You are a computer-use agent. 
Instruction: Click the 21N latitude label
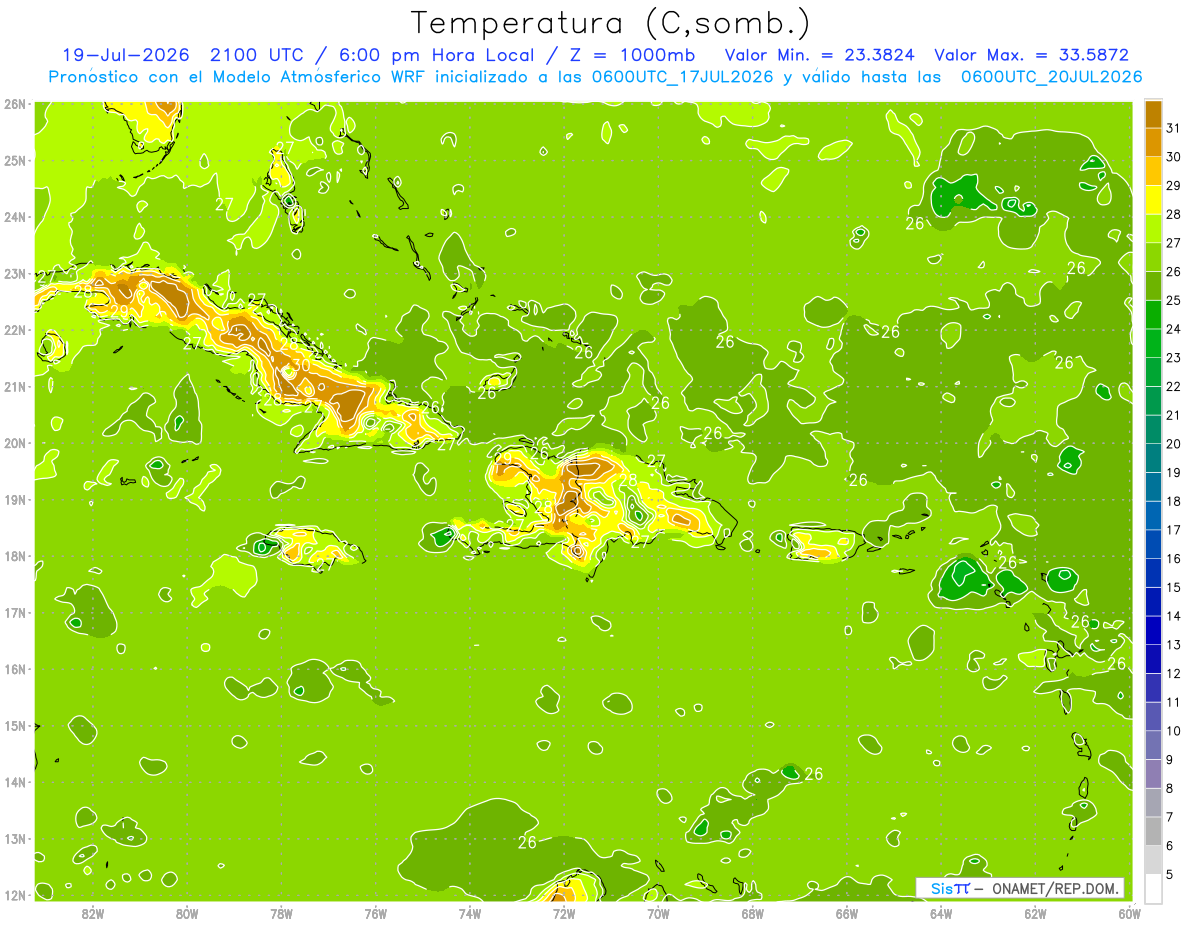pyautogui.click(x=14, y=386)
